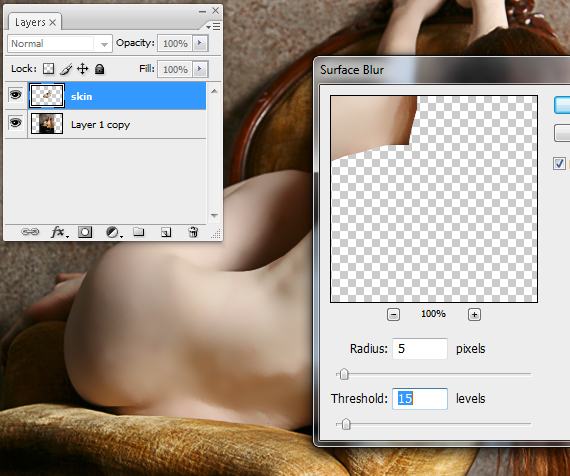Expand the Fill slider arrow
The width and height of the screenshot is (570, 476).
(x=200, y=69)
